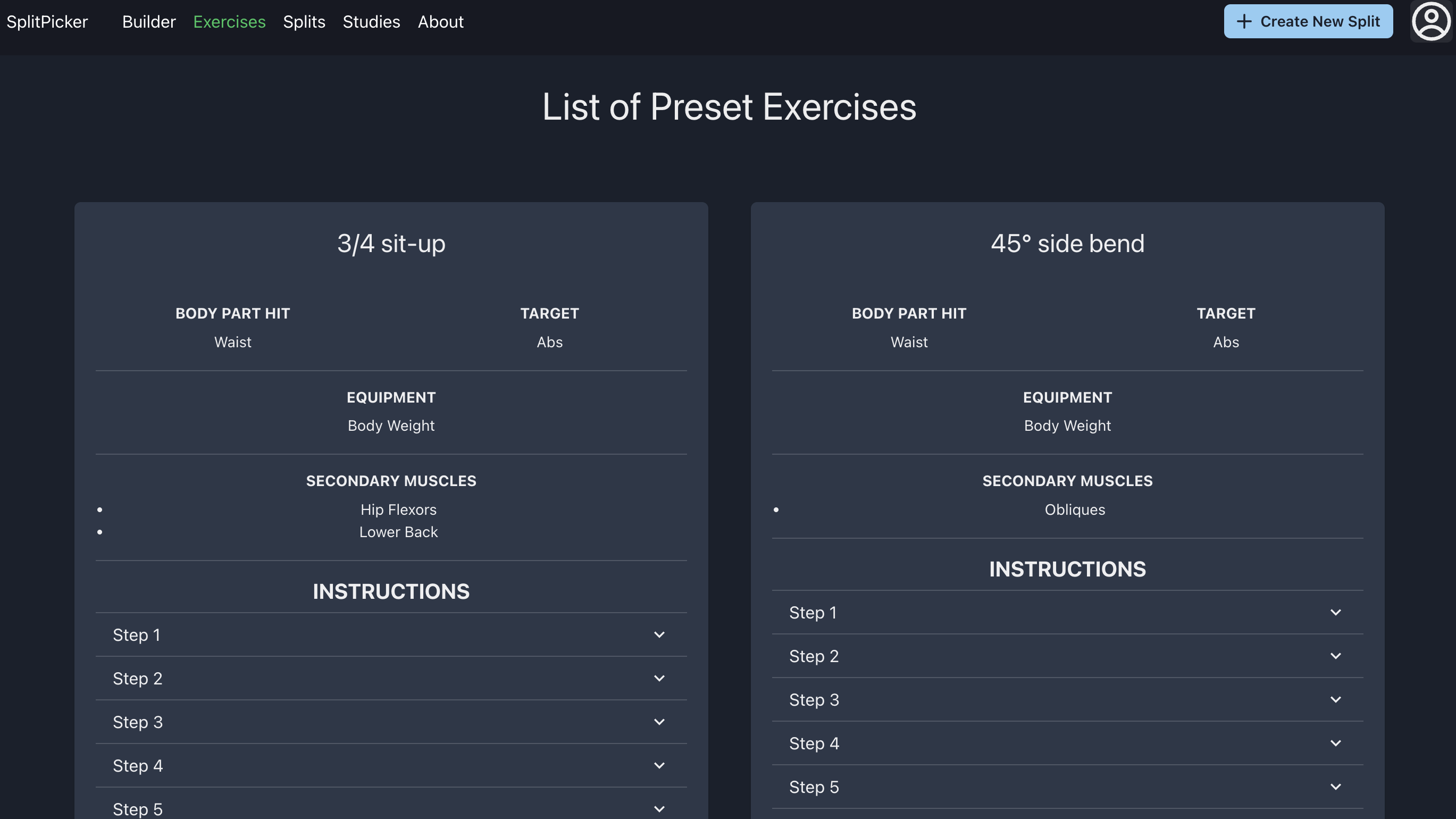The image size is (1456, 819).
Task: Select the Exercises nav tab
Action: click(229, 21)
